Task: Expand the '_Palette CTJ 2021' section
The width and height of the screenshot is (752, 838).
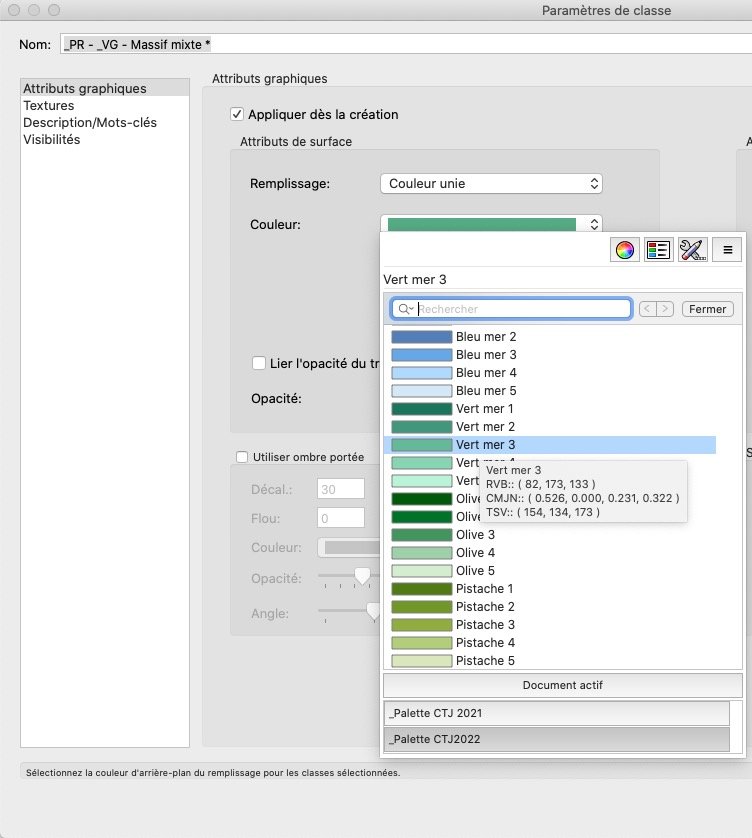Action: click(x=562, y=713)
